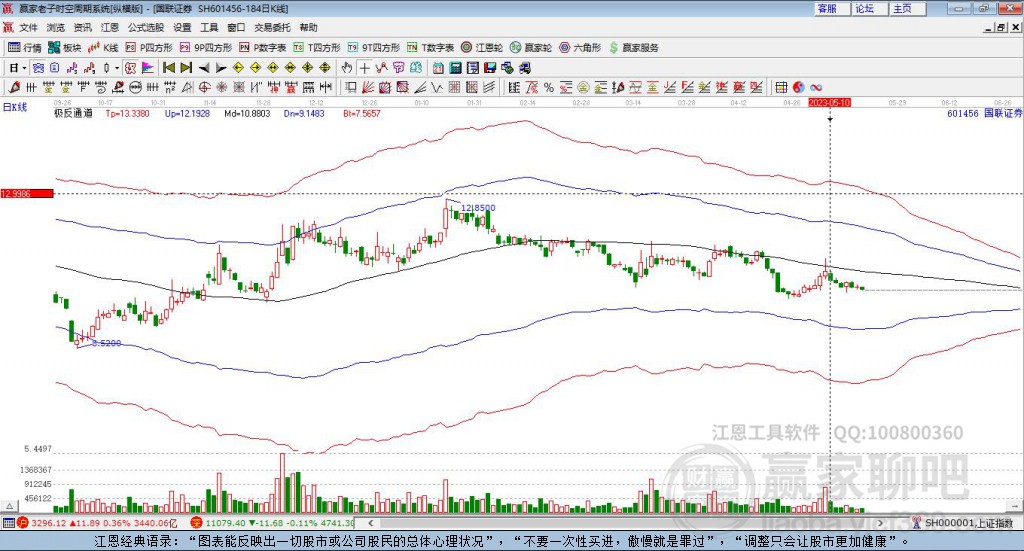Viewport: 1024px width, 551px height.
Task: Click the n² square number tool
Action: click(x=170, y=87)
